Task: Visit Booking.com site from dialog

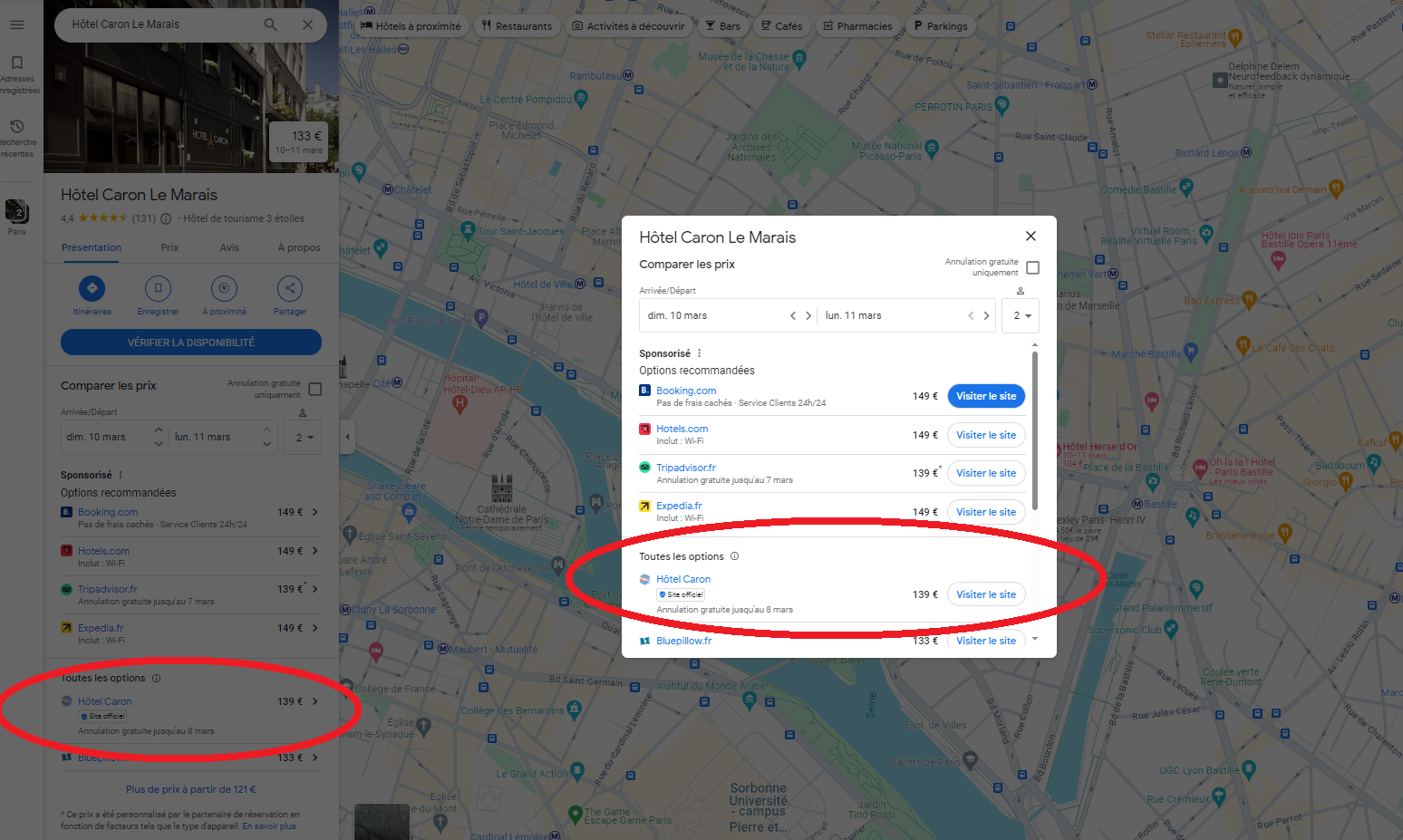Action: [986, 396]
